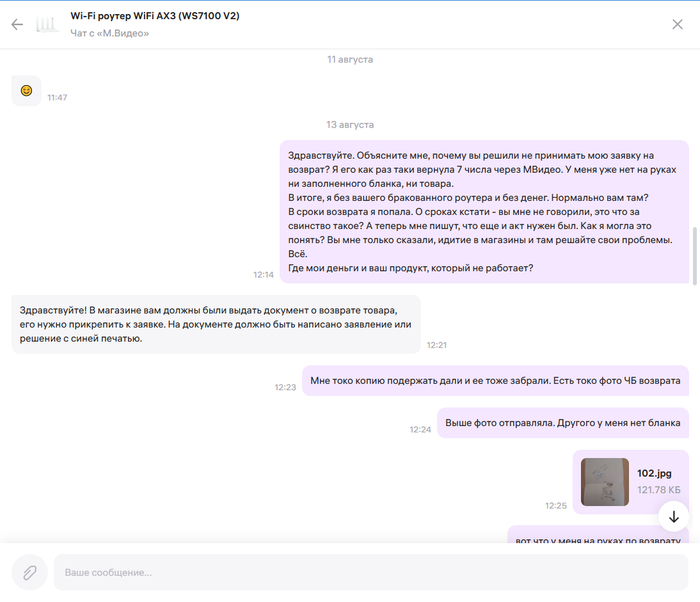The width and height of the screenshot is (700, 602).
Task: Click the store reply about return document
Action: pos(215,324)
